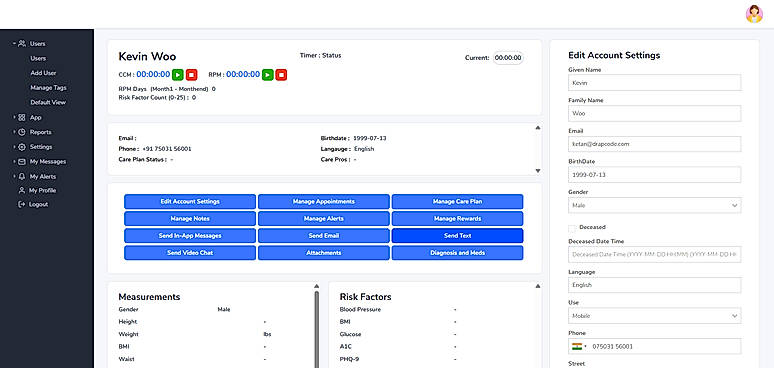Image resolution: width=774 pixels, height=368 pixels.
Task: Click Attachments button
Action: (x=324, y=253)
